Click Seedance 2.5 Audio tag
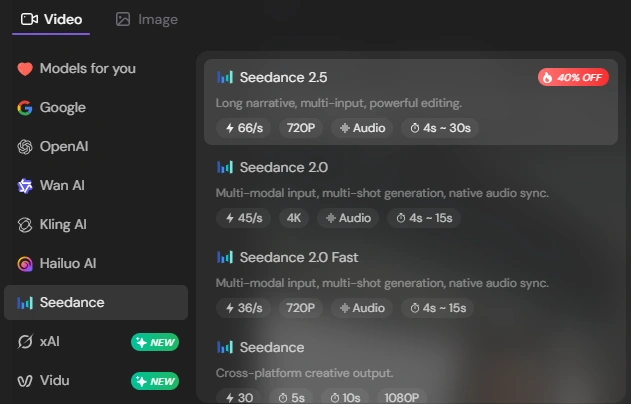The image size is (631, 404). [362, 128]
